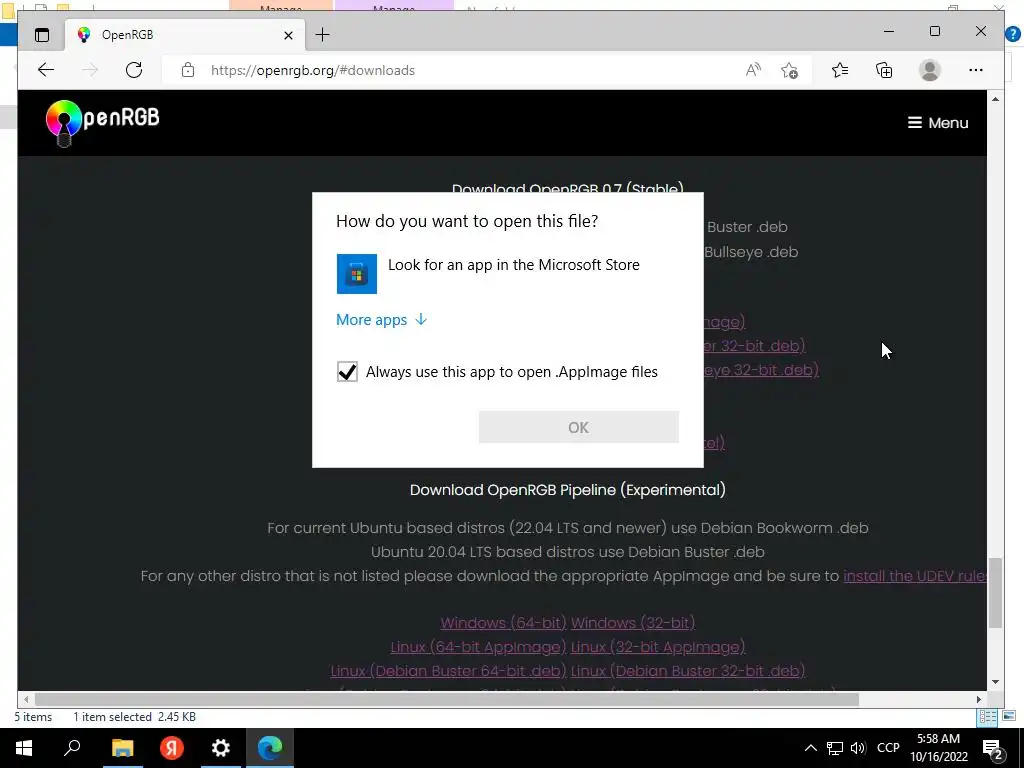View site info via the lock icon
1024x768 pixels.
[188, 70]
